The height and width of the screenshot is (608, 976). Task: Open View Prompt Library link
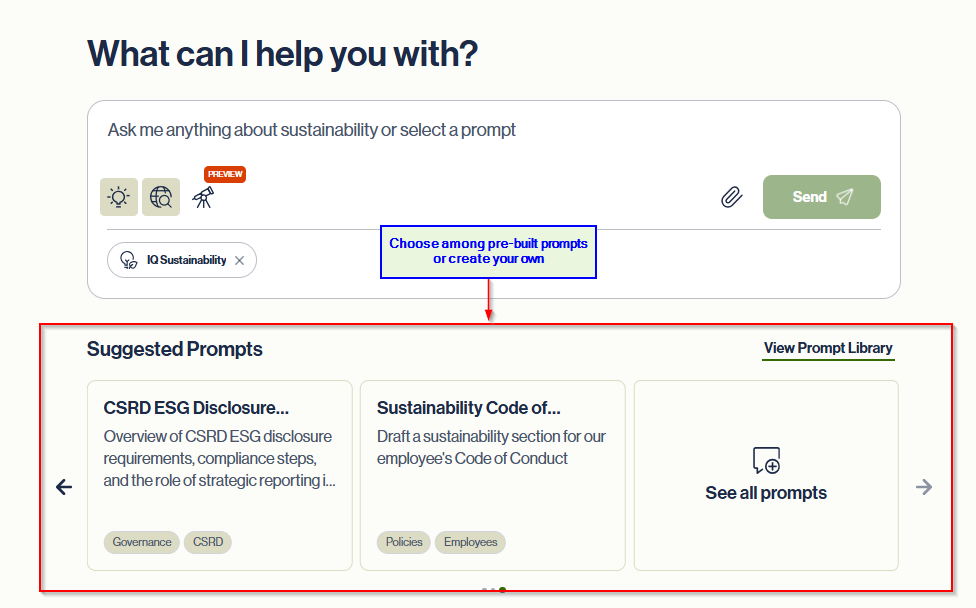click(x=828, y=348)
